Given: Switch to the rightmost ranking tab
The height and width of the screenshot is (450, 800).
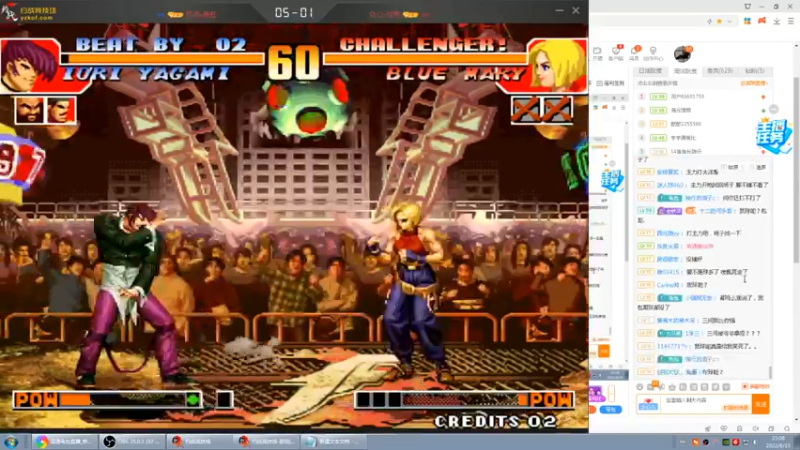Looking at the screenshot, I should (755, 71).
